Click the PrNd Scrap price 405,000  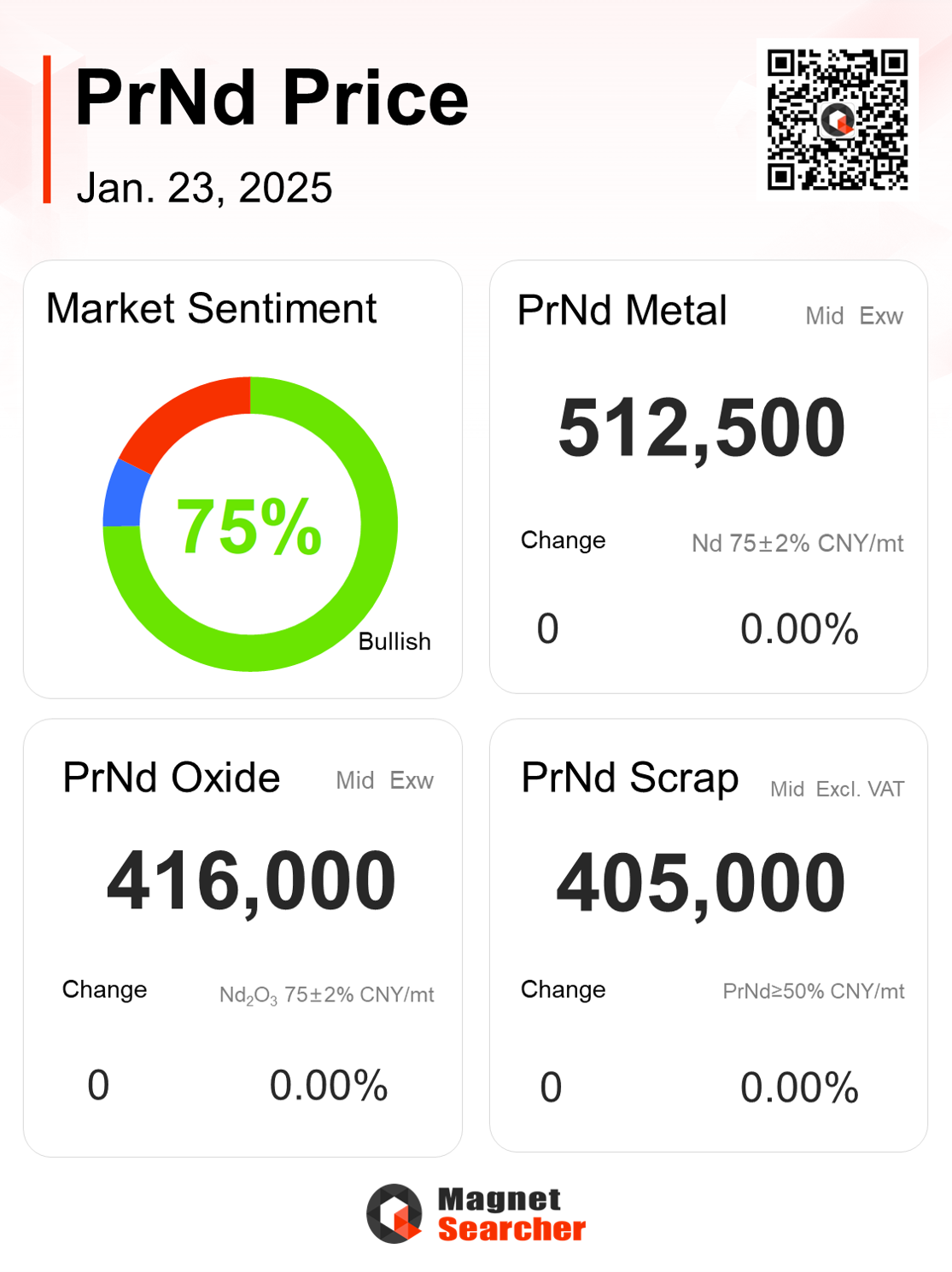pyautogui.click(x=701, y=883)
